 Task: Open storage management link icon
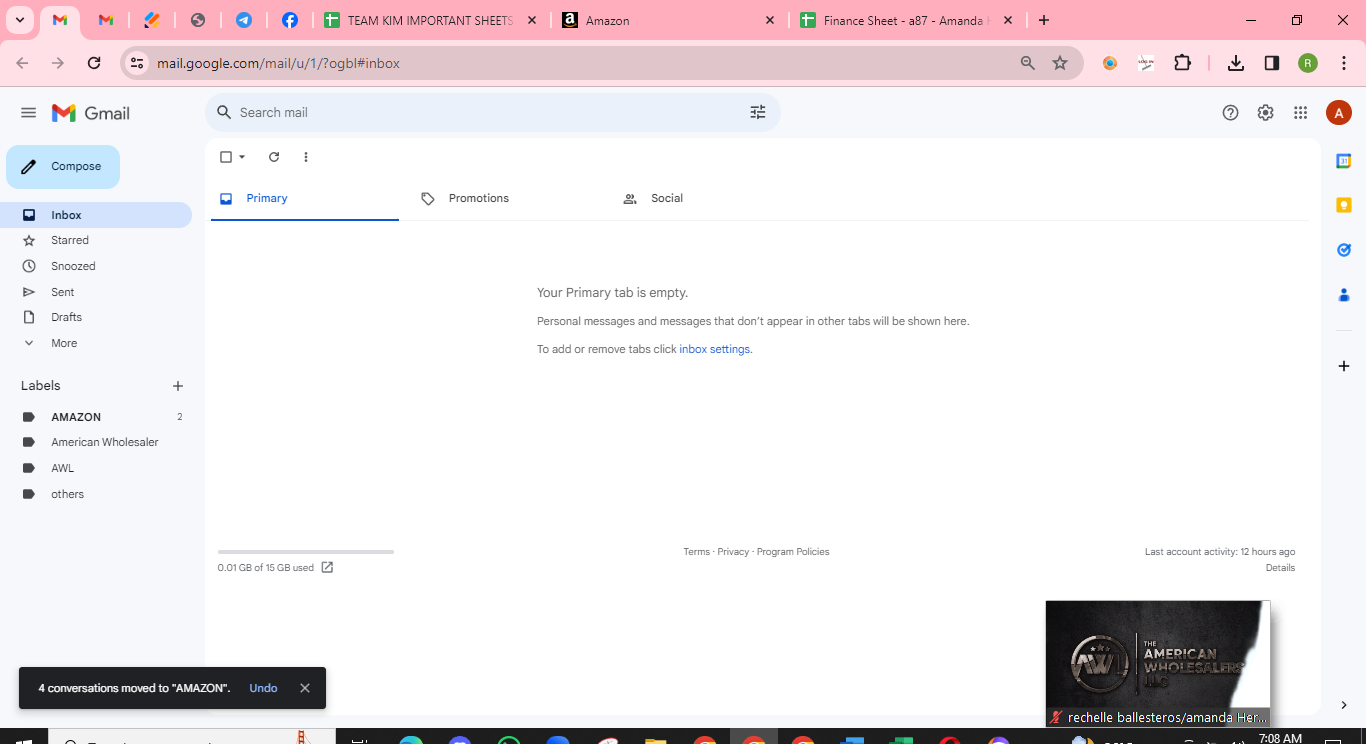tap(327, 568)
